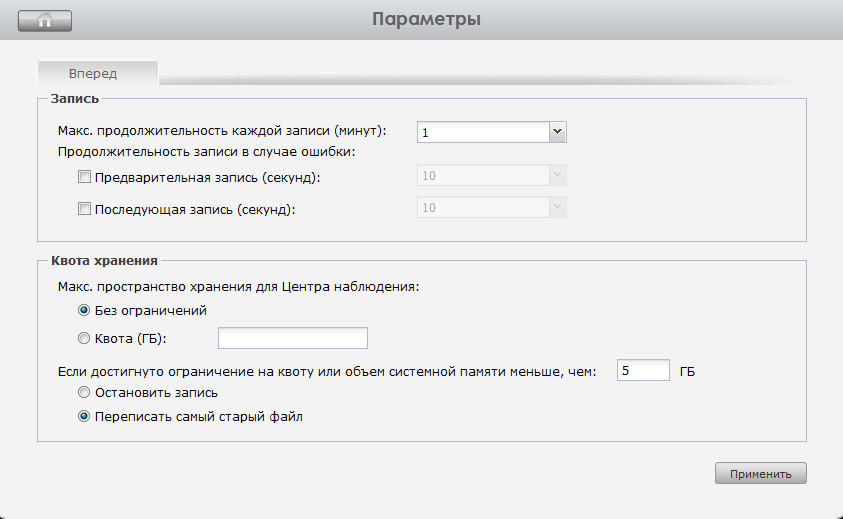The height and width of the screenshot is (519, 843).
Task: Click the Макс. пространство хранения label
Action: pyautogui.click(x=239, y=287)
